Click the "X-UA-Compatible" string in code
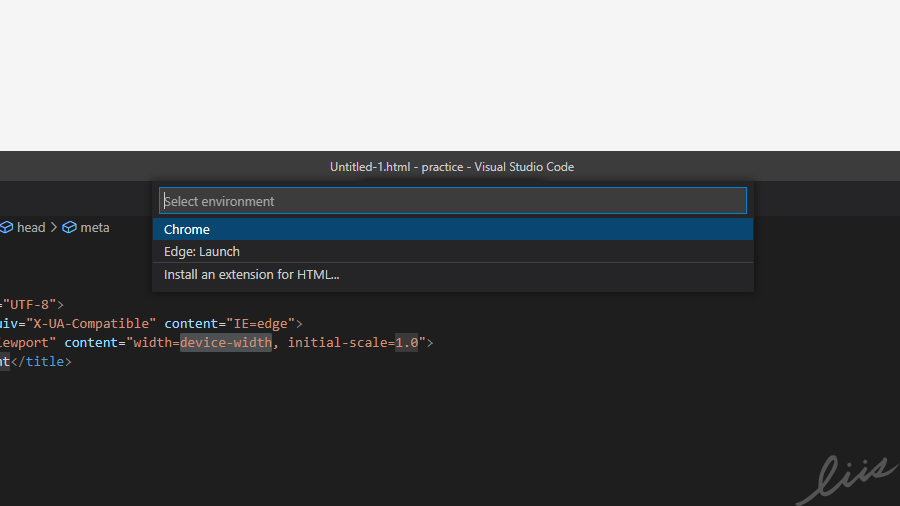 point(91,324)
